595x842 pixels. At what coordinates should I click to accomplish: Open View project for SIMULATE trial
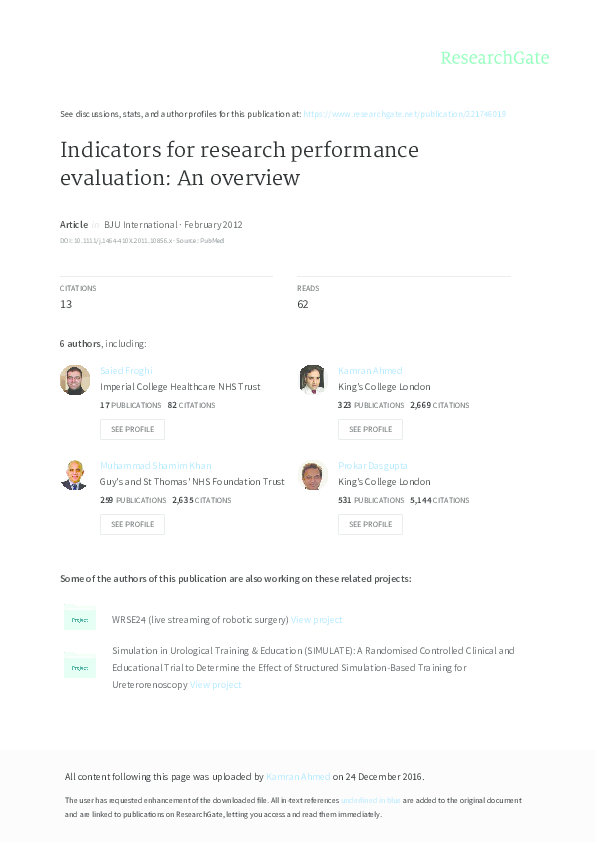(216, 683)
